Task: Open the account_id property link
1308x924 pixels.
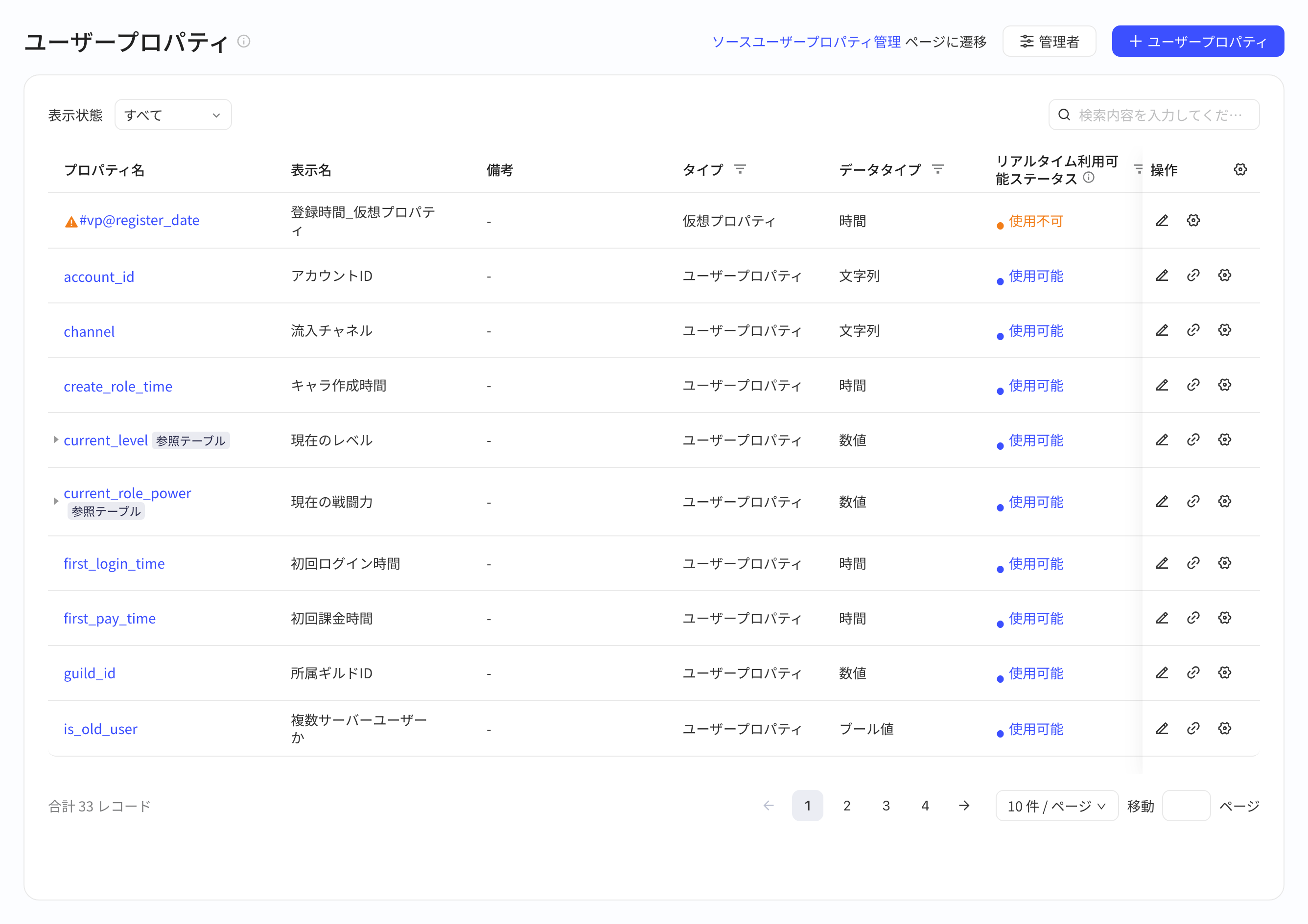Action: pos(98,277)
